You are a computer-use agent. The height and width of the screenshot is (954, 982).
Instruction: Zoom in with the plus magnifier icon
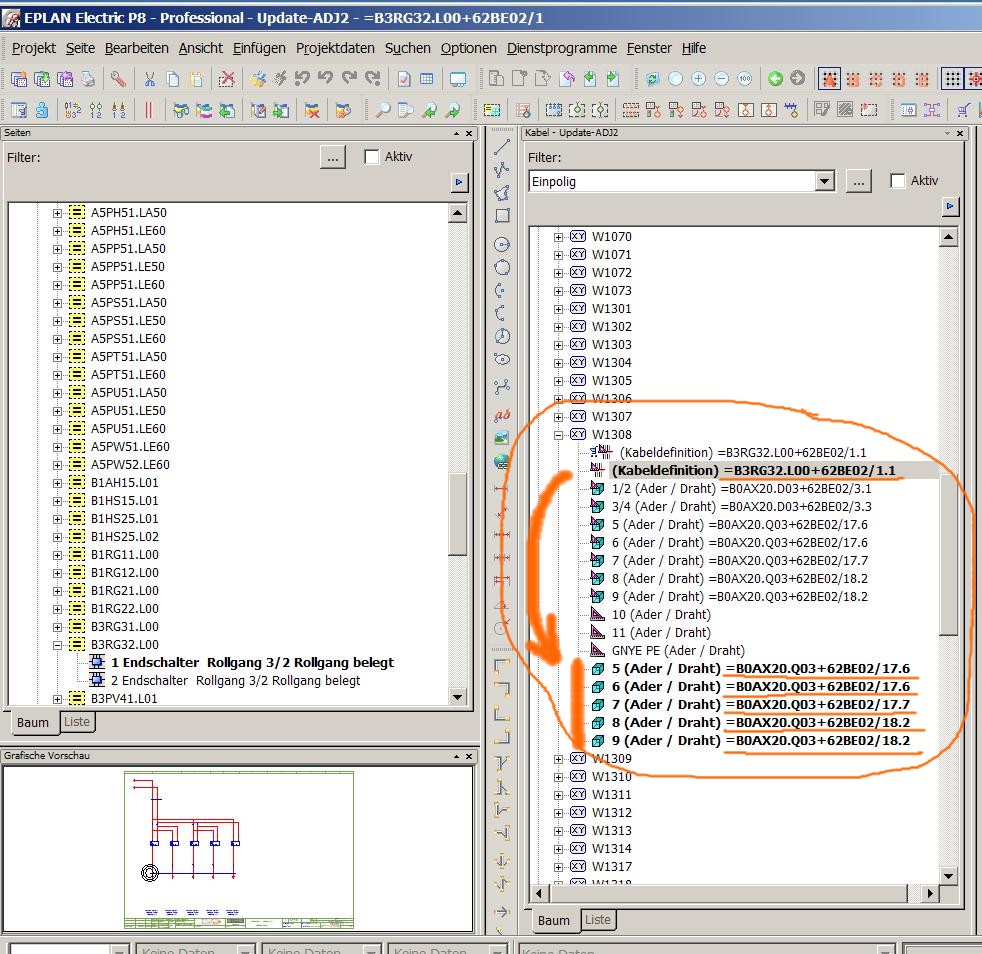[x=698, y=79]
